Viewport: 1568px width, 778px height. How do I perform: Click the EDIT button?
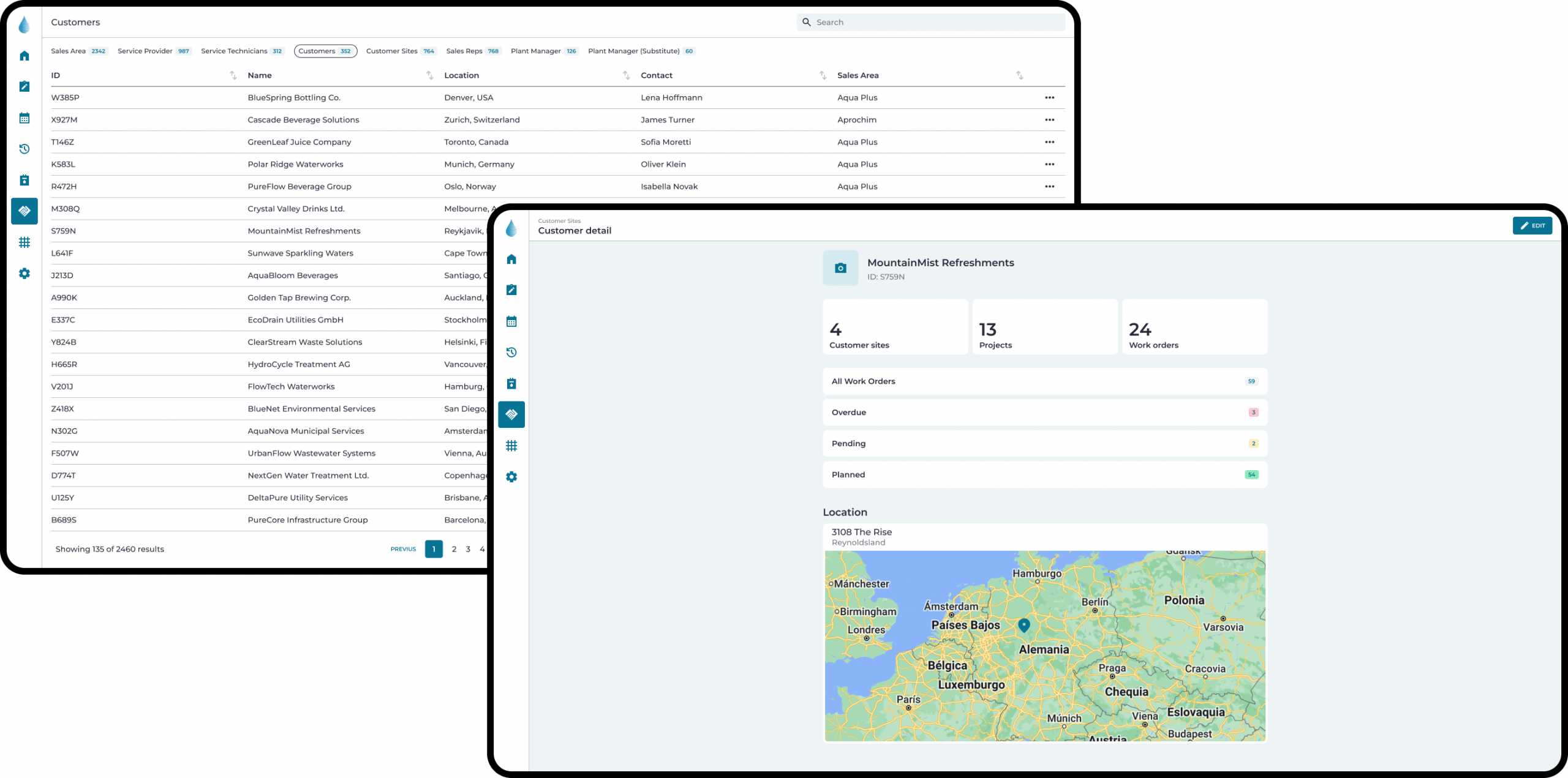pos(1532,225)
